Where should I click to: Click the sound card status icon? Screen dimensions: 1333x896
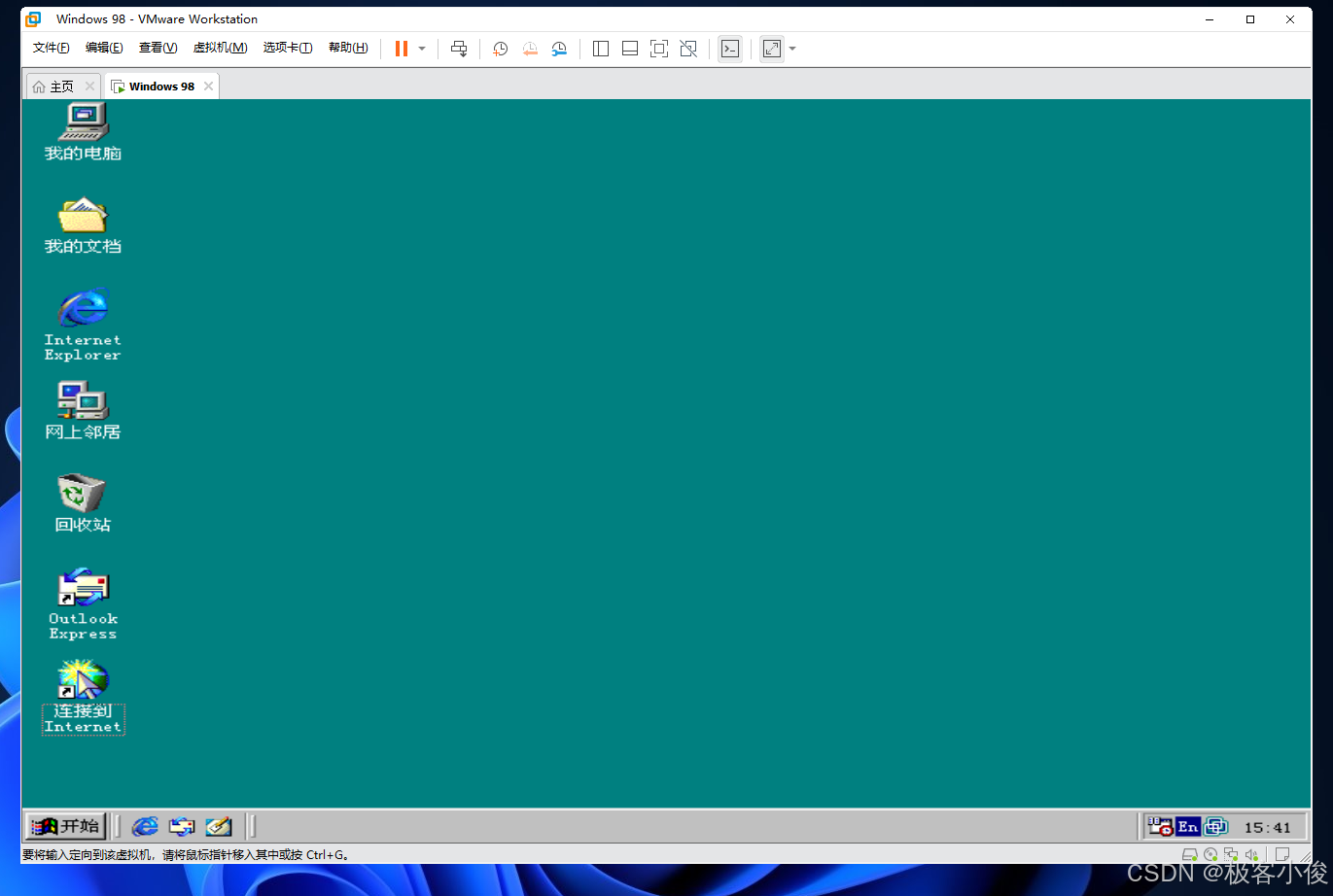coord(1251,855)
